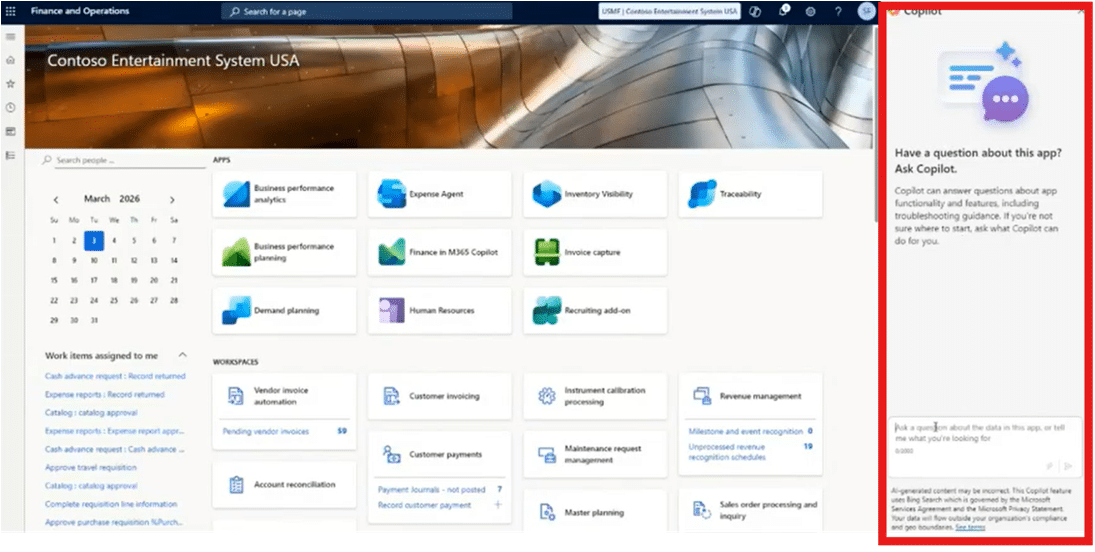Go to previous month in calendar

[56, 199]
